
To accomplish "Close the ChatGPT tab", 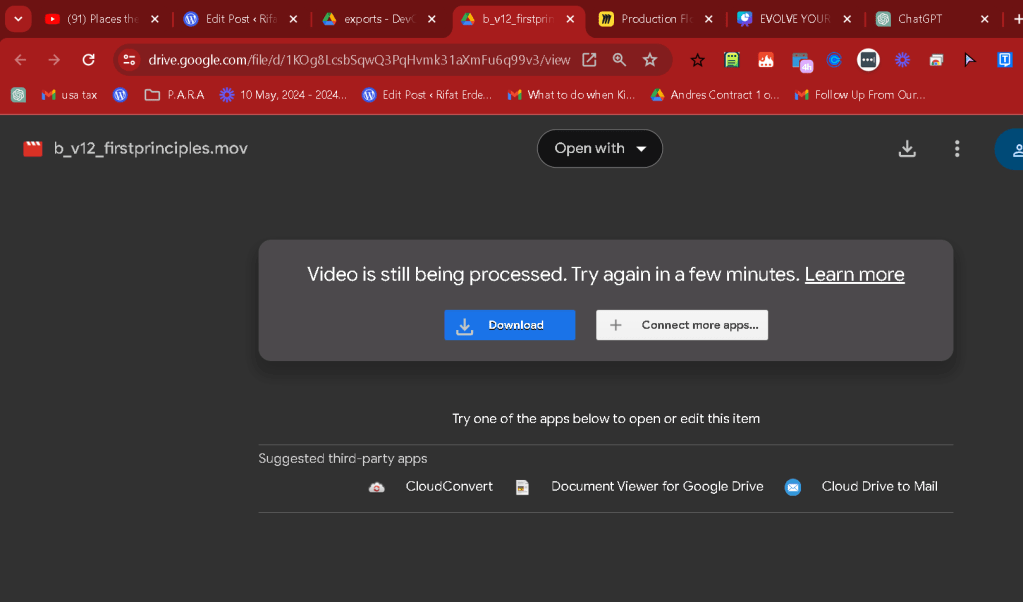I will [x=985, y=19].
